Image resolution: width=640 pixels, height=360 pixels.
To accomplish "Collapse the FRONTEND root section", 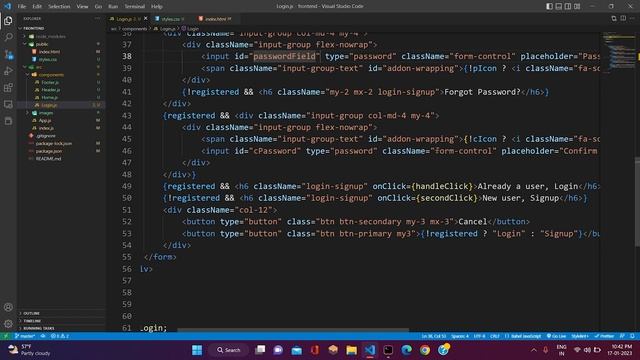I will point(33,28).
